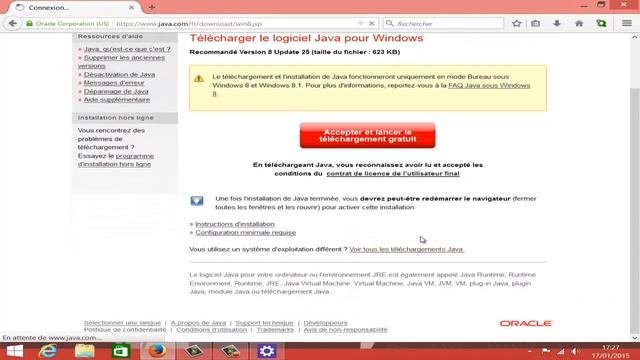Viewport: 640px width, 360px height.
Task: Open programme d'installation hors ligne link
Action: click(116, 160)
